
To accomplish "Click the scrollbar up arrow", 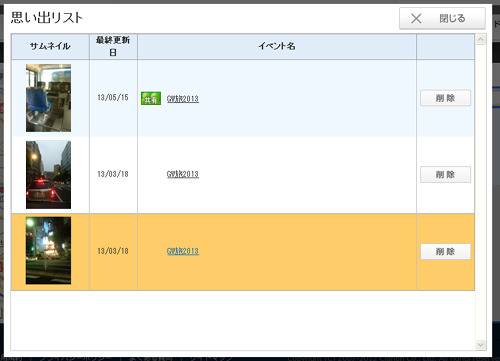I will (x=480, y=40).
